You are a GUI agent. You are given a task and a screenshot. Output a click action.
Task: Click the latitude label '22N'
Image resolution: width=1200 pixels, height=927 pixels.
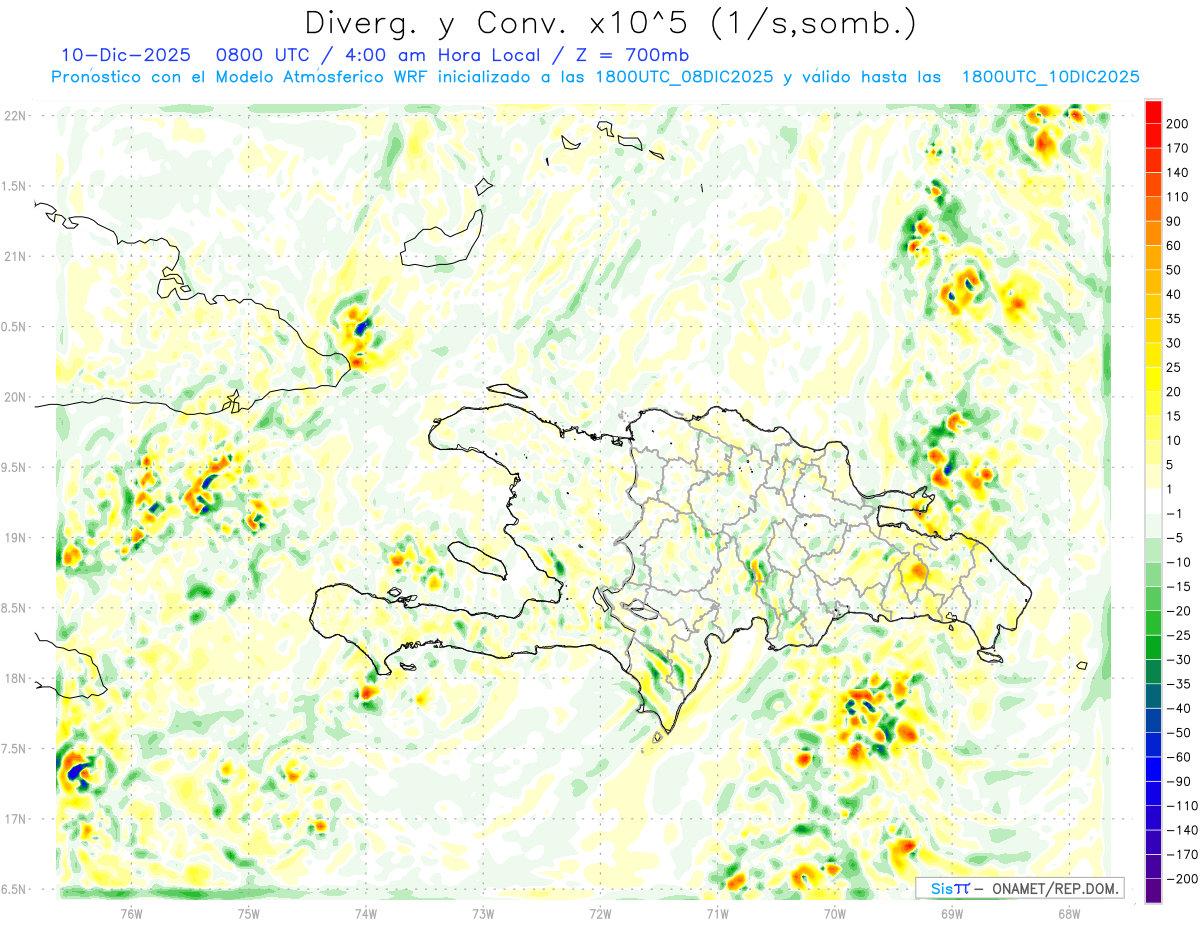[15, 116]
